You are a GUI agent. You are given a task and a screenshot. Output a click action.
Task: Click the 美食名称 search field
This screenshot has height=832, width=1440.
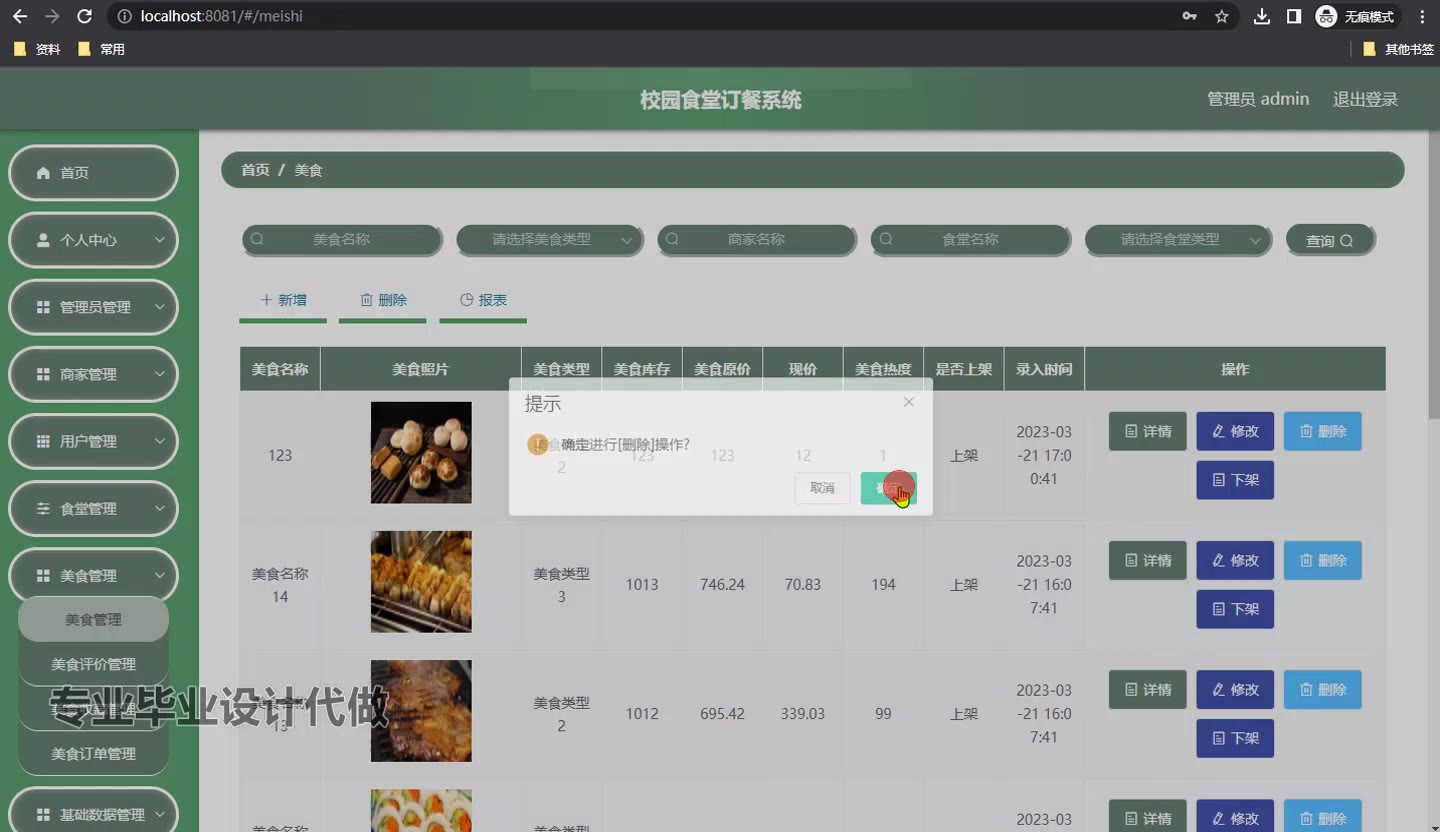click(x=342, y=239)
